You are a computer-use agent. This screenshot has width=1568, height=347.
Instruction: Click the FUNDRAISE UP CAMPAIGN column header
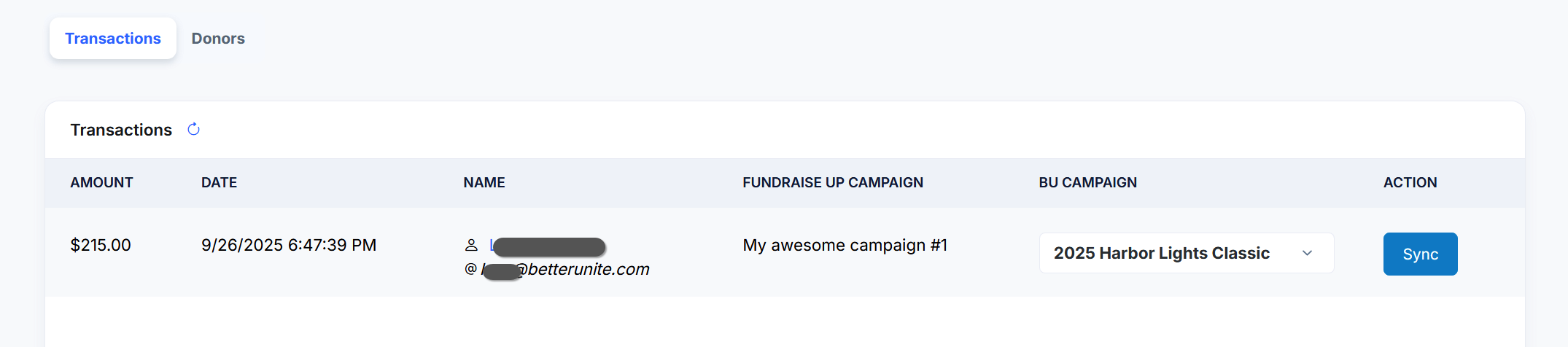coord(833,182)
